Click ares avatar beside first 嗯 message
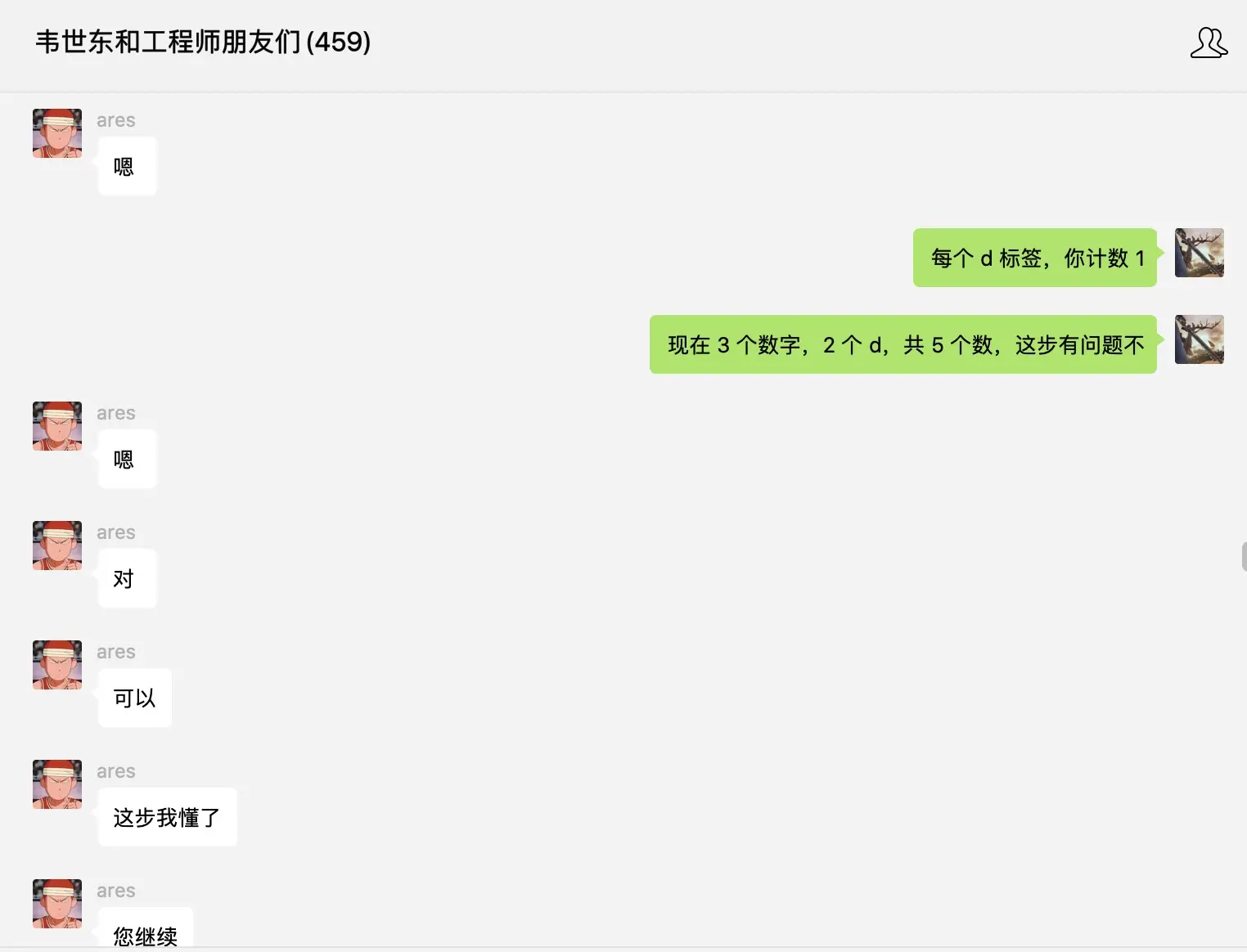 tap(57, 133)
